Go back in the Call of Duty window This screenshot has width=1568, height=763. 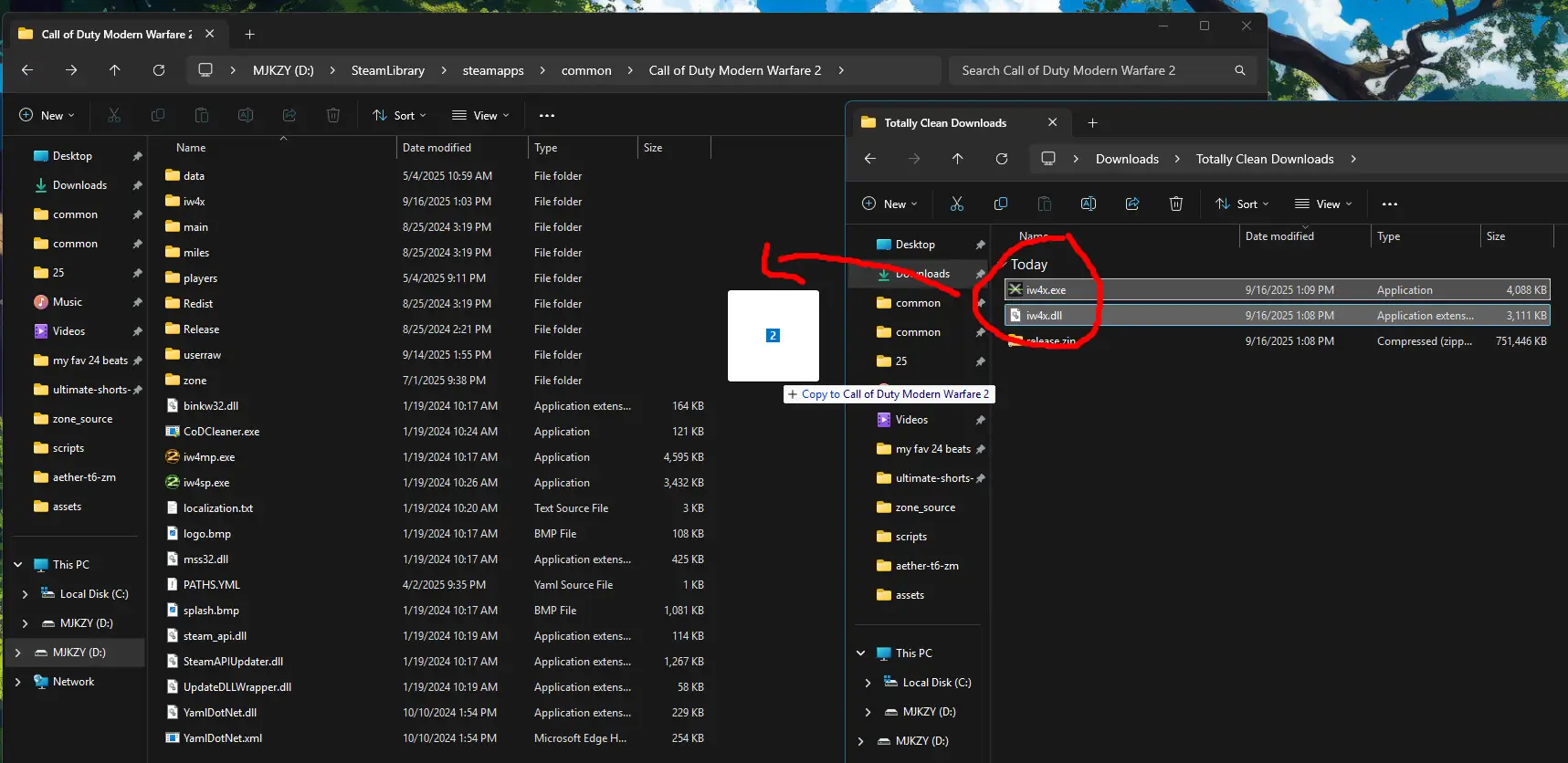pyautogui.click(x=27, y=70)
